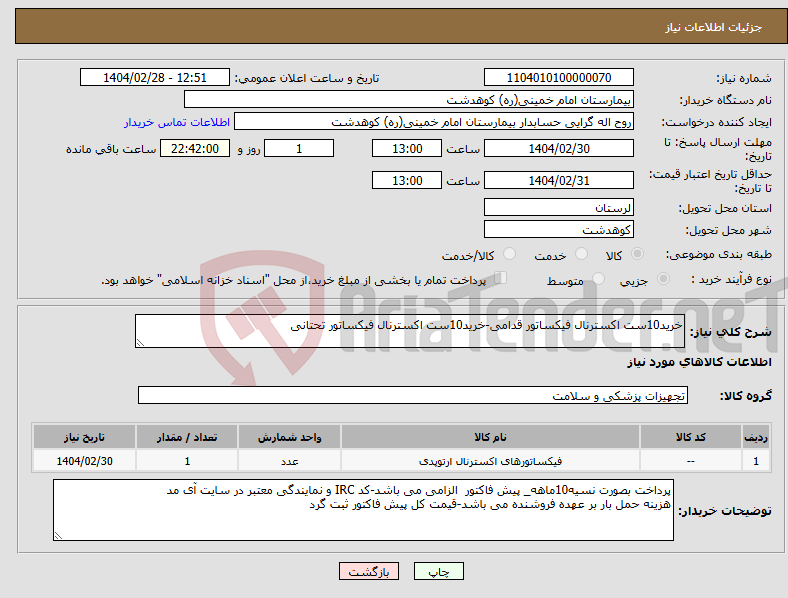The width and height of the screenshot is (788, 598).
Task: Click the تعداد / مقدار column header
Action: (187, 437)
